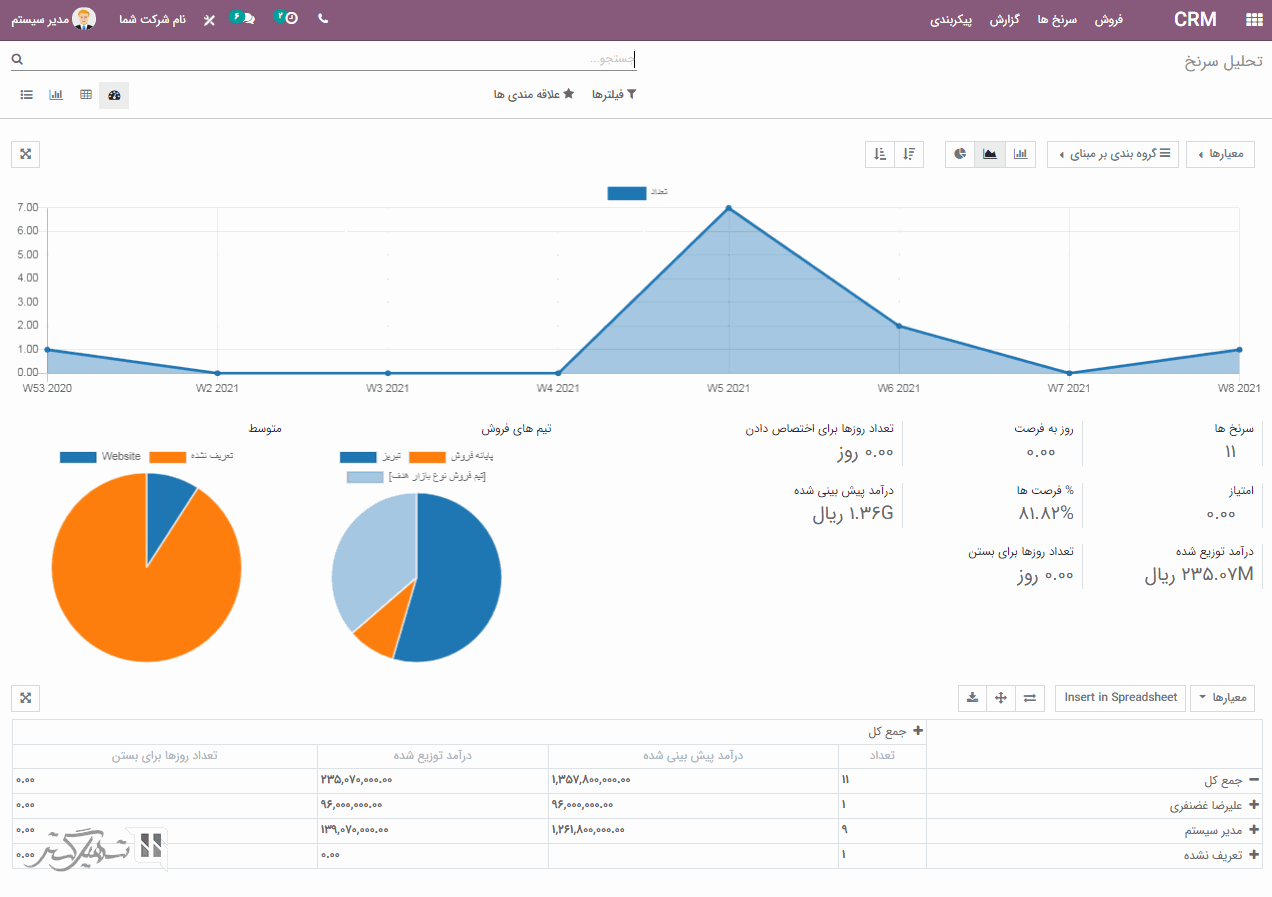1272x897 pixels.
Task: Expand the line chart to fullscreen
Action: pos(26,154)
